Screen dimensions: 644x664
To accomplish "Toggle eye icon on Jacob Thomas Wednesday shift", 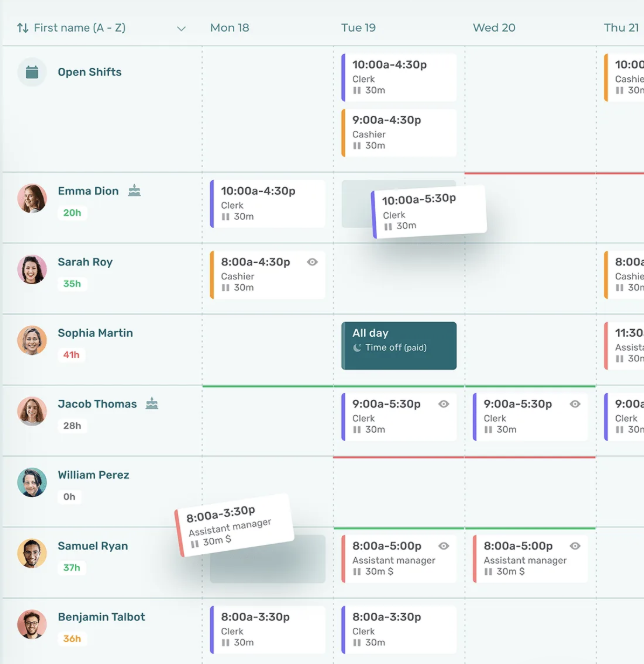I will tap(575, 404).
